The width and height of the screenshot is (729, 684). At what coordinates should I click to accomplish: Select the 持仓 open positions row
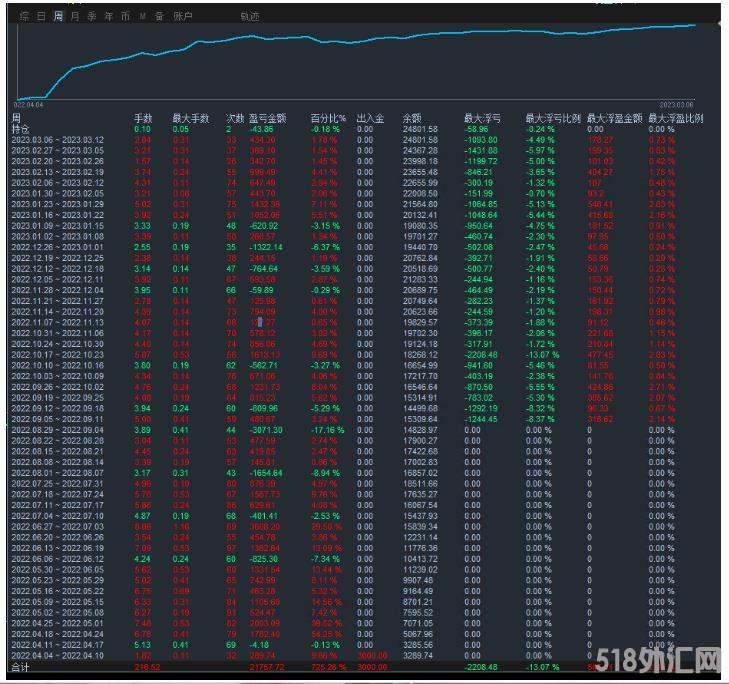click(x=20, y=129)
